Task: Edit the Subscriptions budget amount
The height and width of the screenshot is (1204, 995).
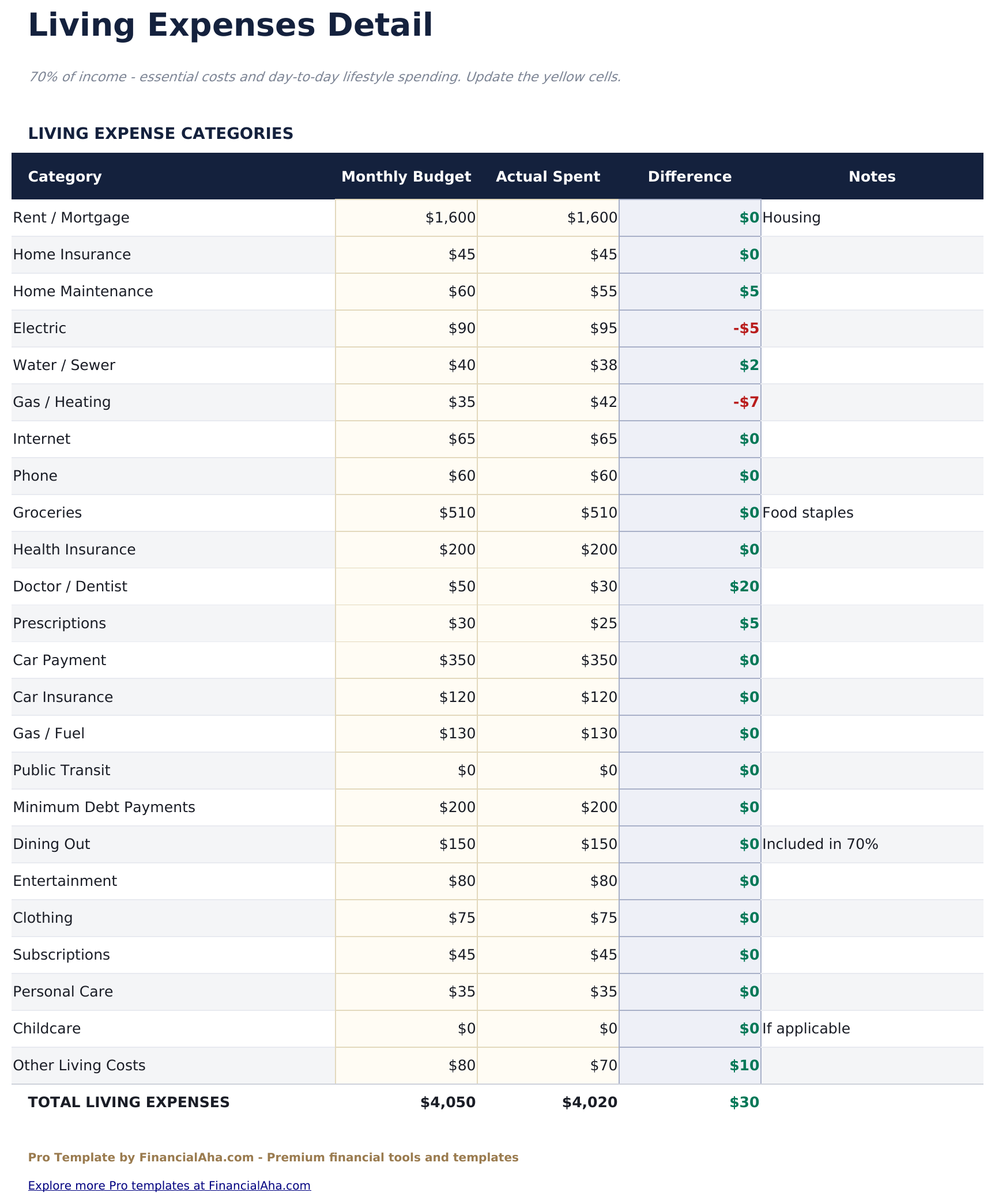Action: 406,955
